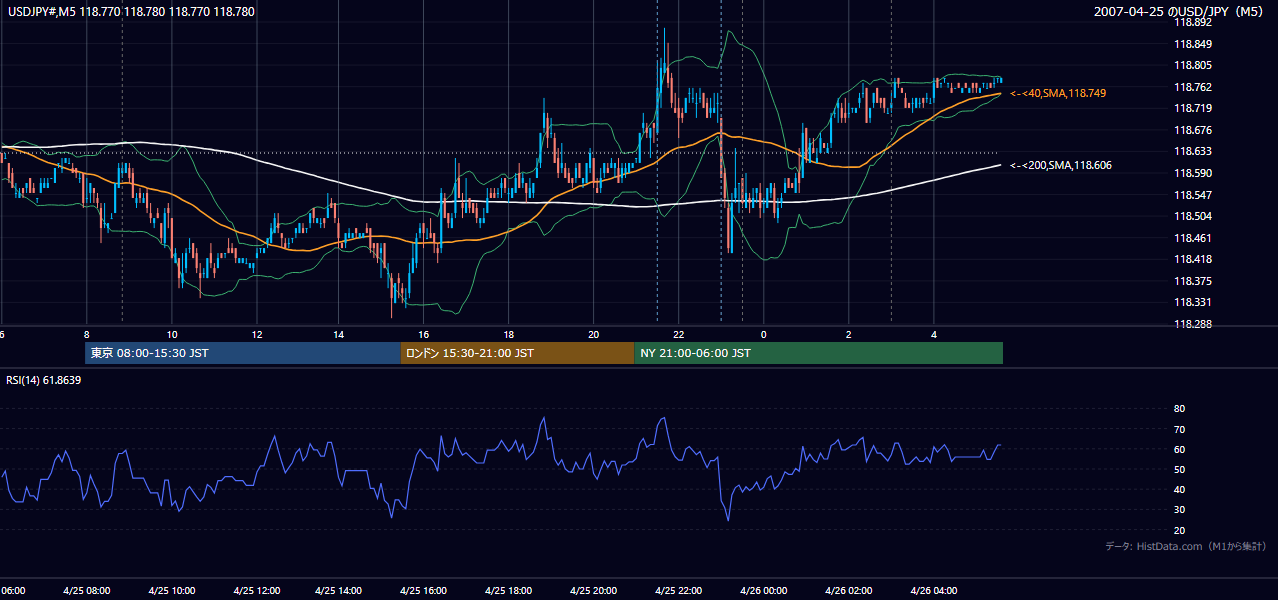Click hour tick 22 under price chart

coord(679,334)
